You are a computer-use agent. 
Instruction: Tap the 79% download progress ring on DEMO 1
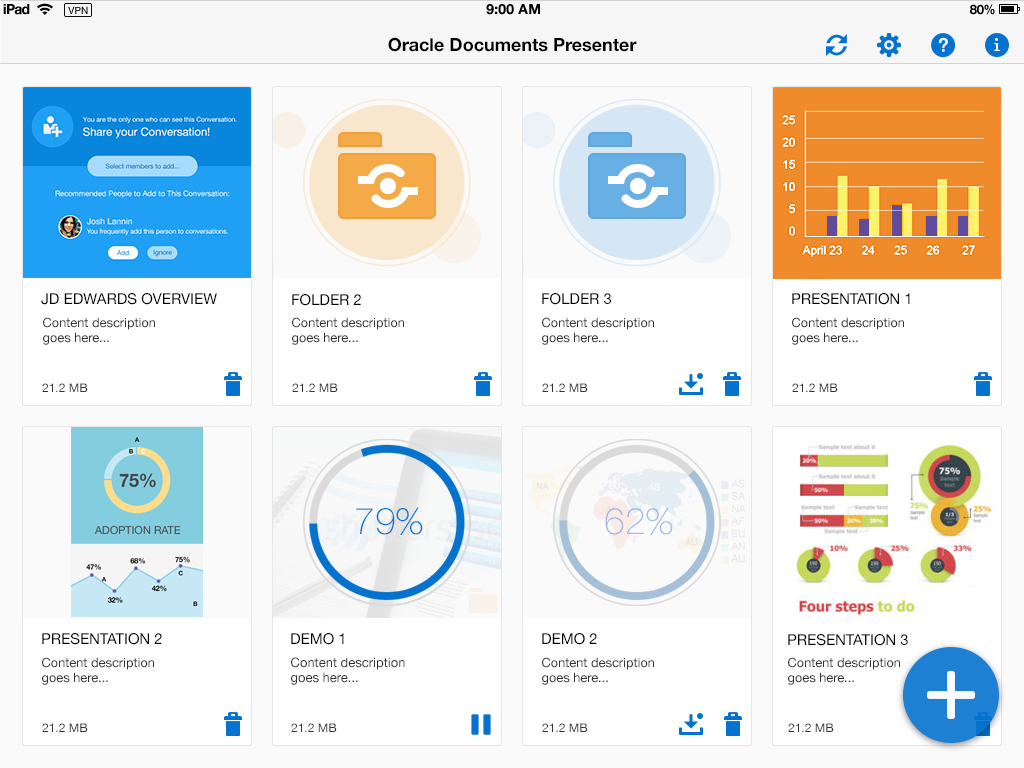386,522
